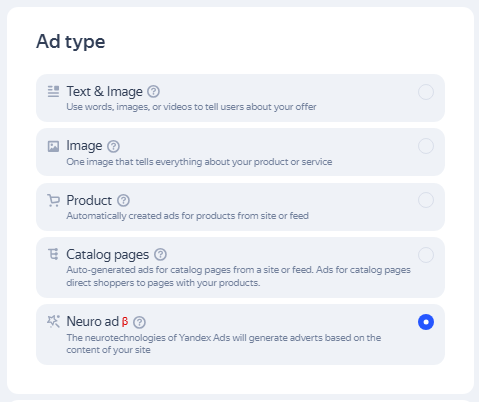Click the Text & Image layout icon
The image size is (479, 402).
[53, 92]
